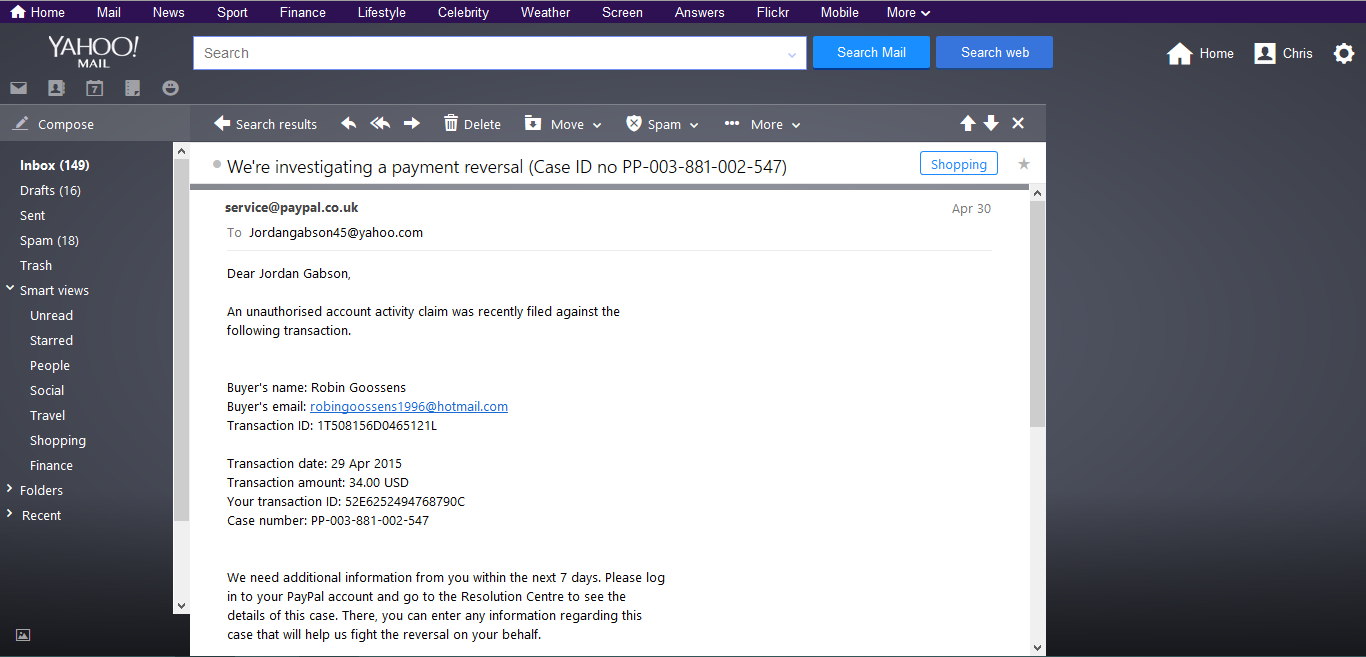This screenshot has width=1366, height=657.
Task: Click the Forward arrow icon
Action: (x=412, y=123)
